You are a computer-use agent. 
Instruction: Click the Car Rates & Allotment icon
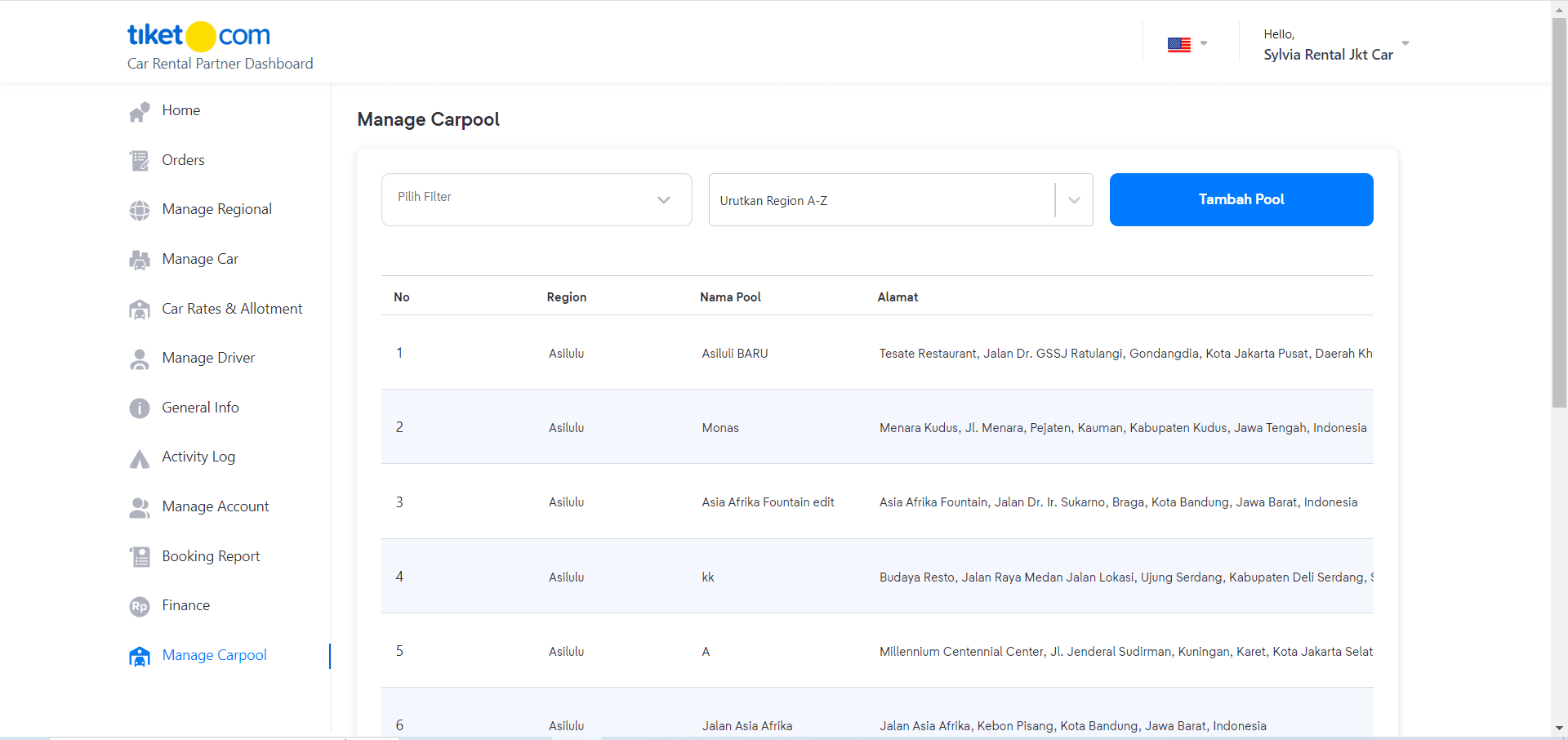(x=140, y=310)
